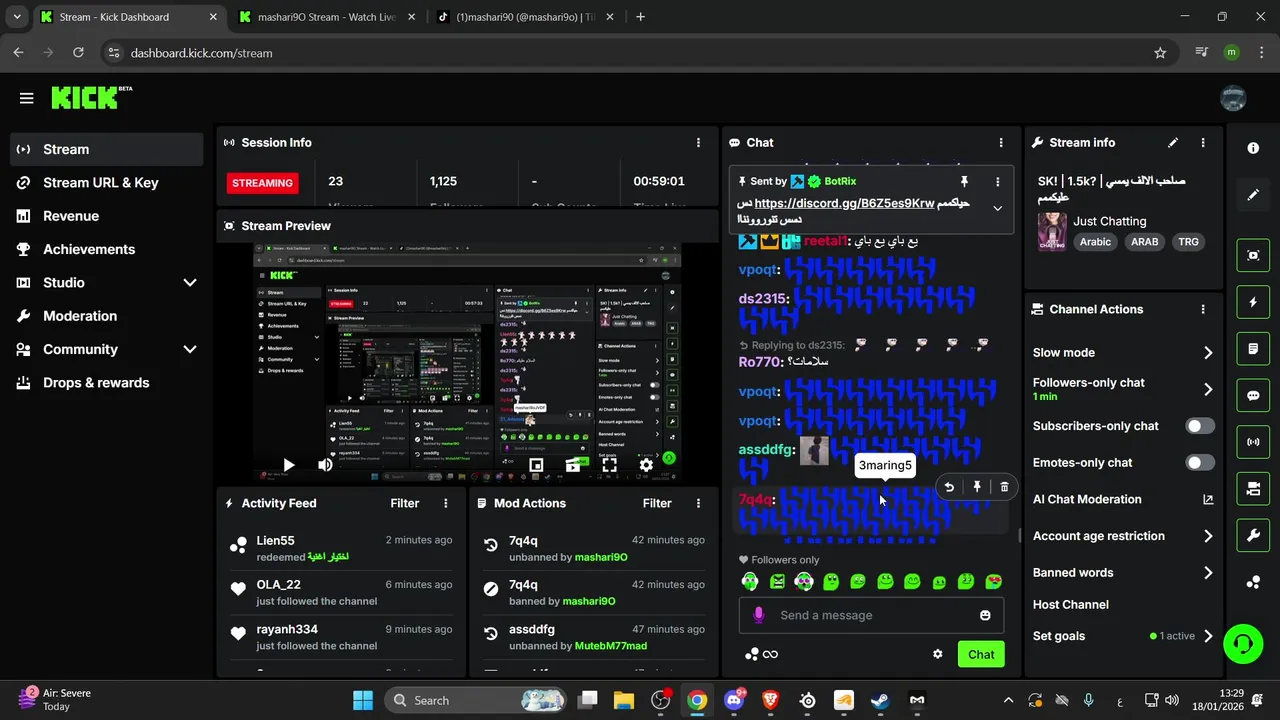Viewport: 1280px width, 720px height.
Task: Click the wrench icon in right sidebar
Action: click(x=1253, y=535)
